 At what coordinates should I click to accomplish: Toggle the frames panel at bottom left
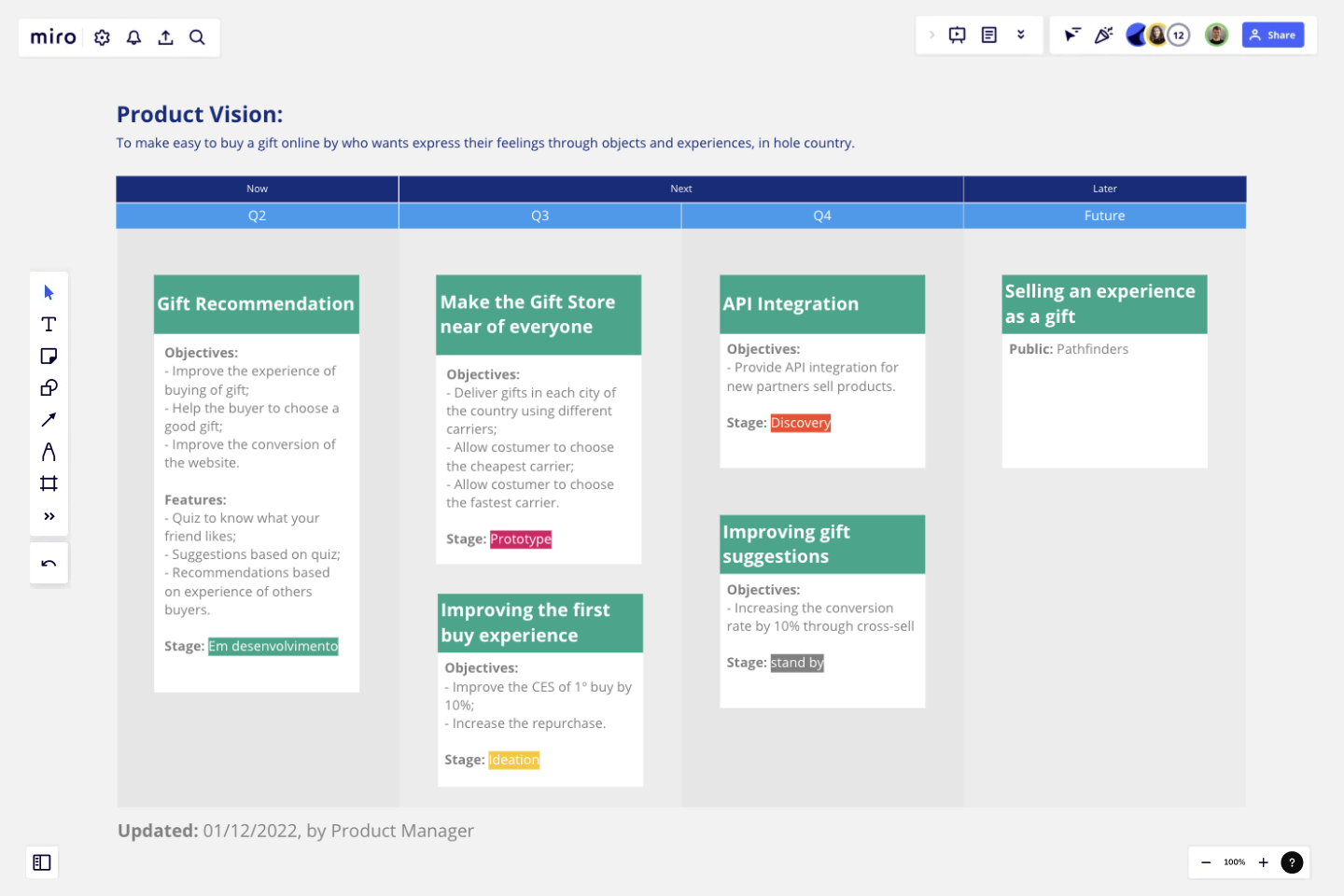pyautogui.click(x=42, y=862)
